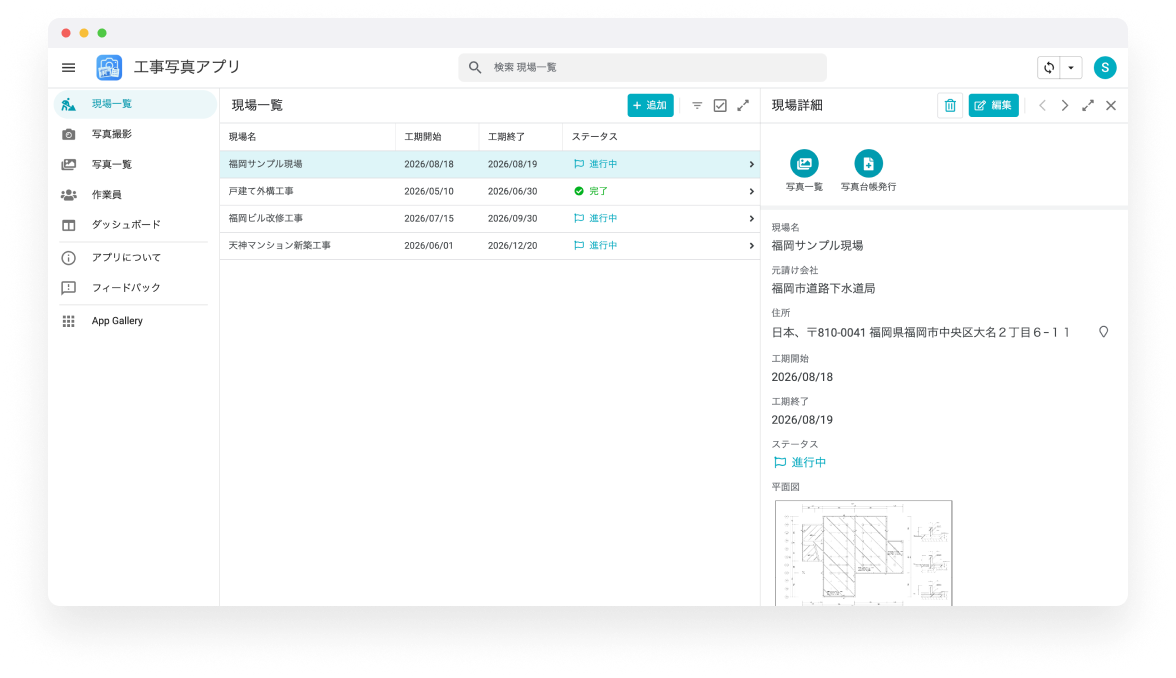Open the フィードバック sidebar item
Screen dimensions: 1176x678
coord(135,288)
